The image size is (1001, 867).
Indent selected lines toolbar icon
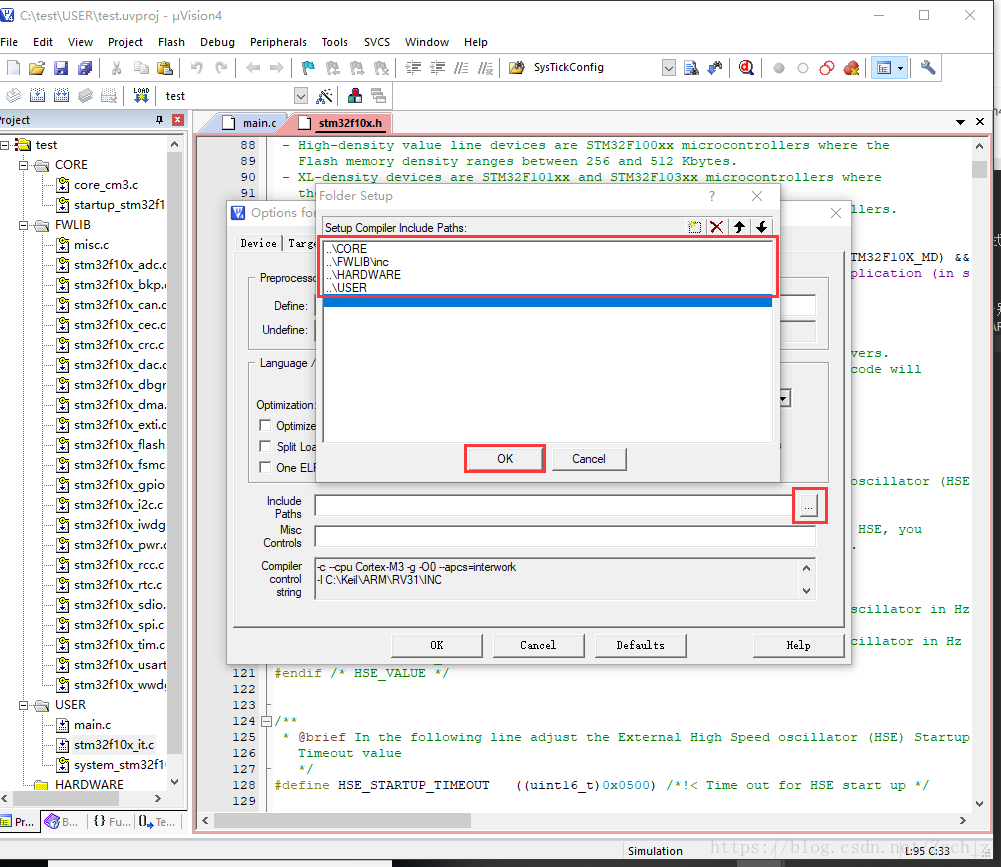coord(413,68)
